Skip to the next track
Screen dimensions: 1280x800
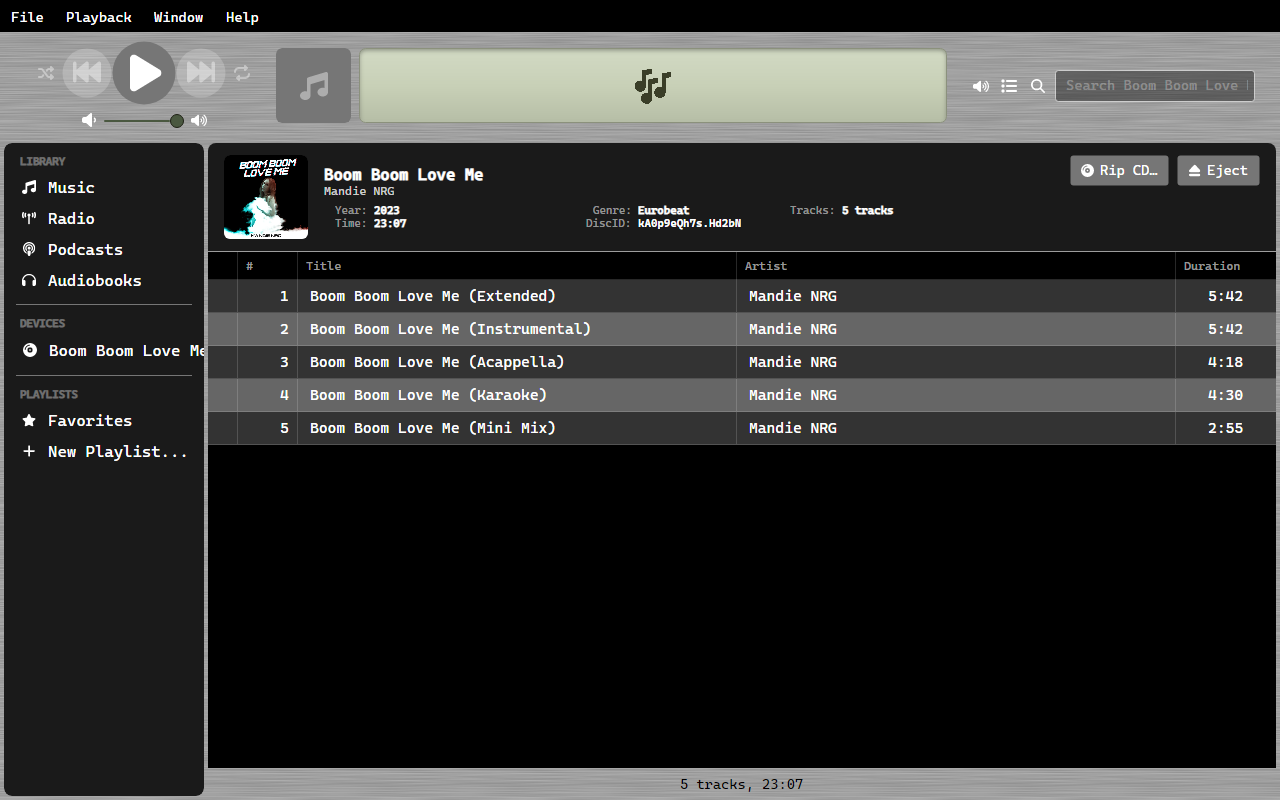pos(201,72)
